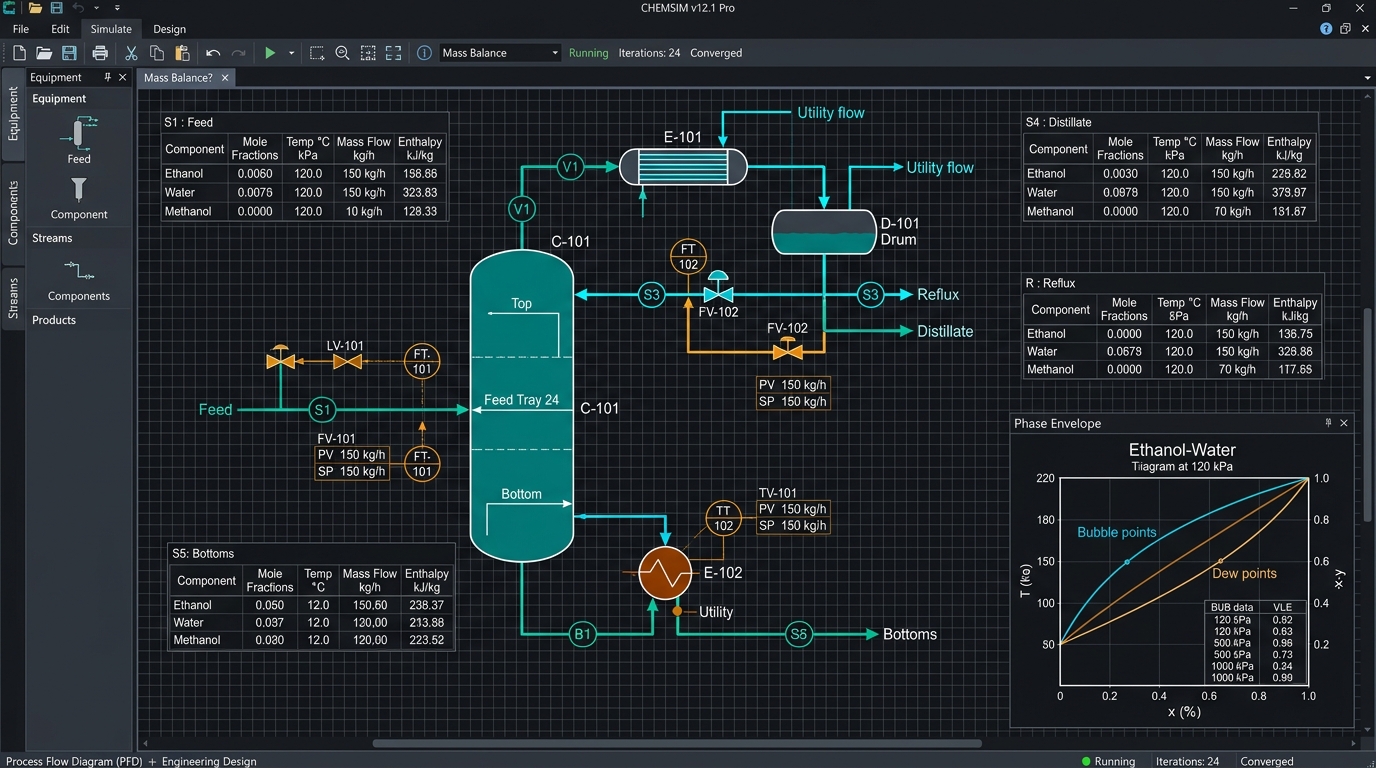This screenshot has height=768, width=1376.
Task: Click the S1 stream marker on feed line
Action: [321, 409]
